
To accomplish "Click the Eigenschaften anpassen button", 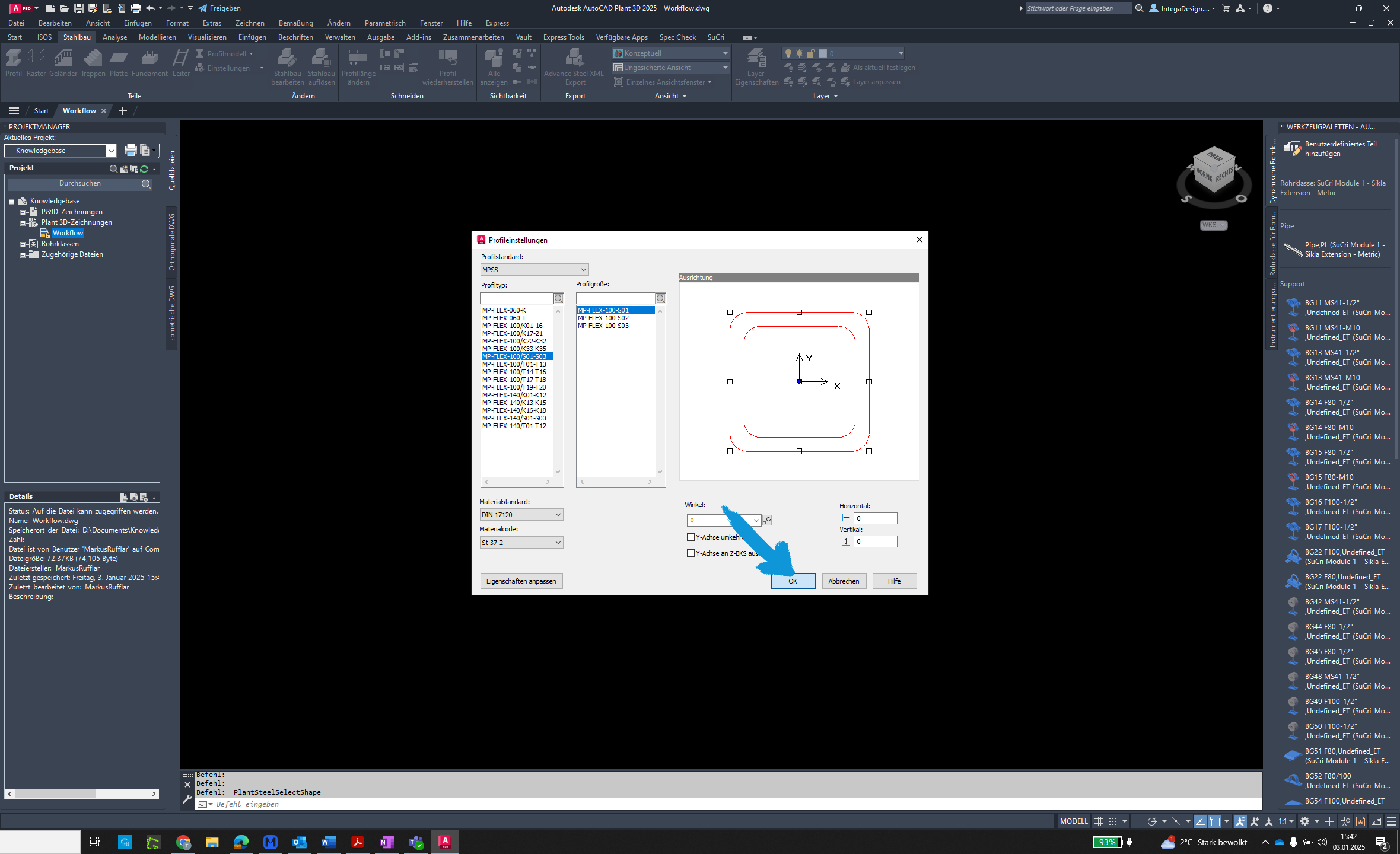I will (520, 581).
